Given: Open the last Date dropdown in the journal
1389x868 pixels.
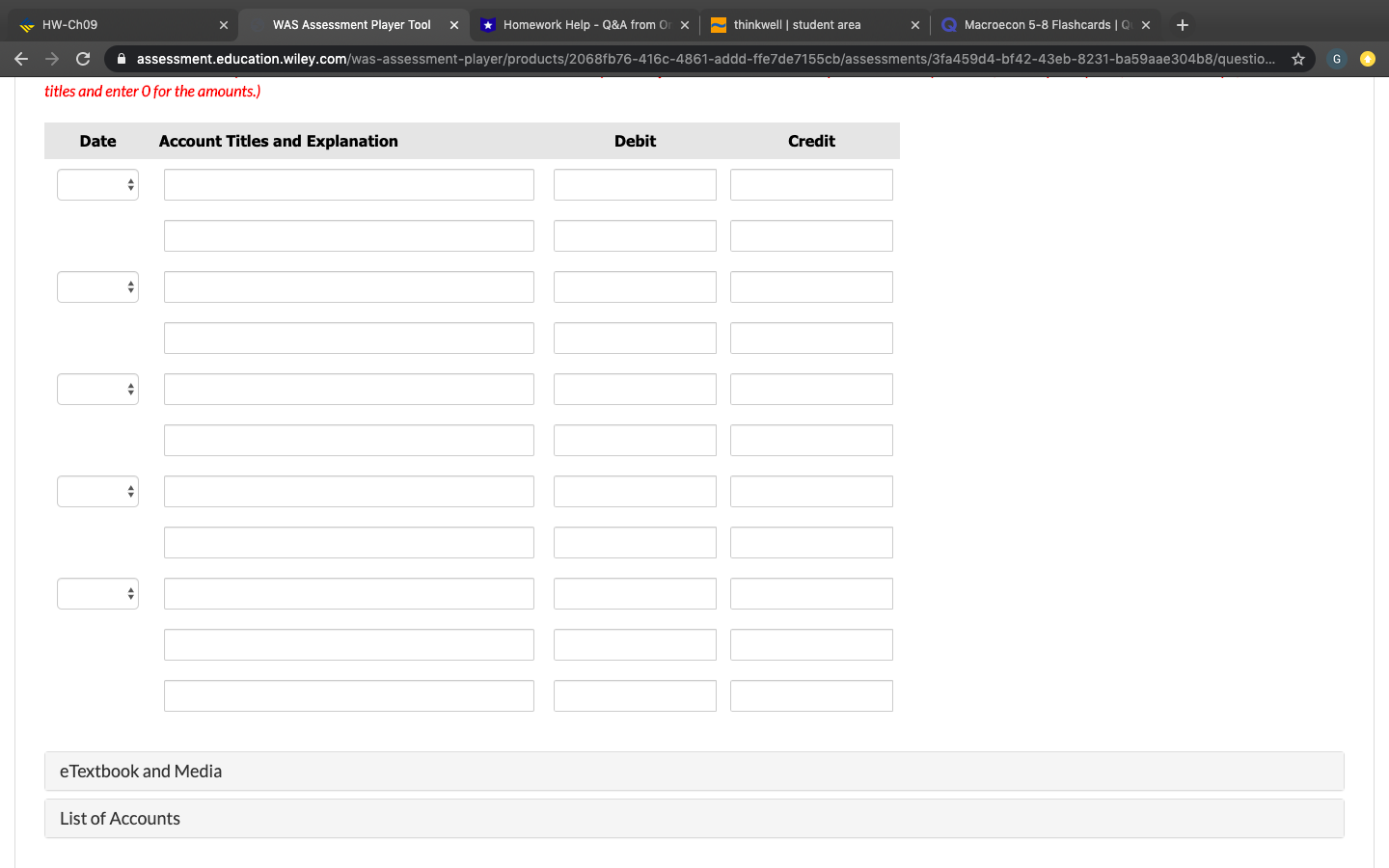Looking at the screenshot, I should tap(97, 593).
